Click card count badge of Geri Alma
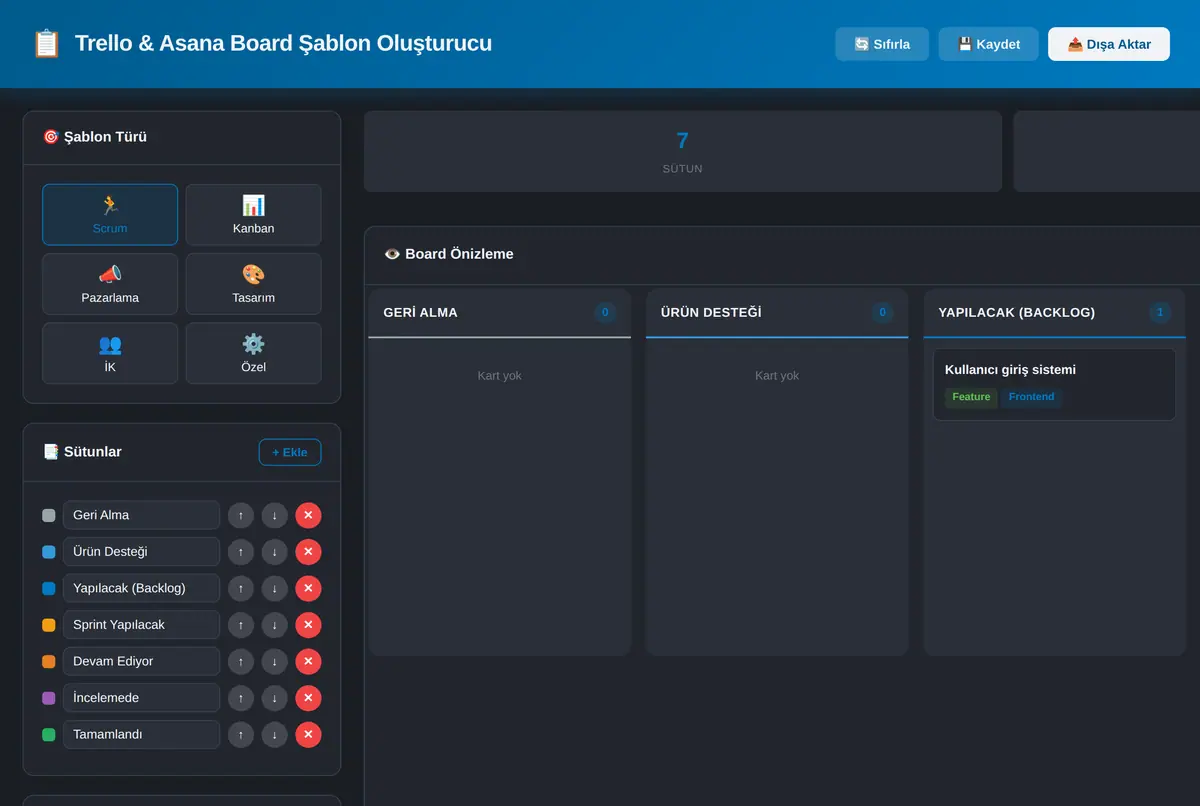Image resolution: width=1200 pixels, height=806 pixels. (605, 313)
